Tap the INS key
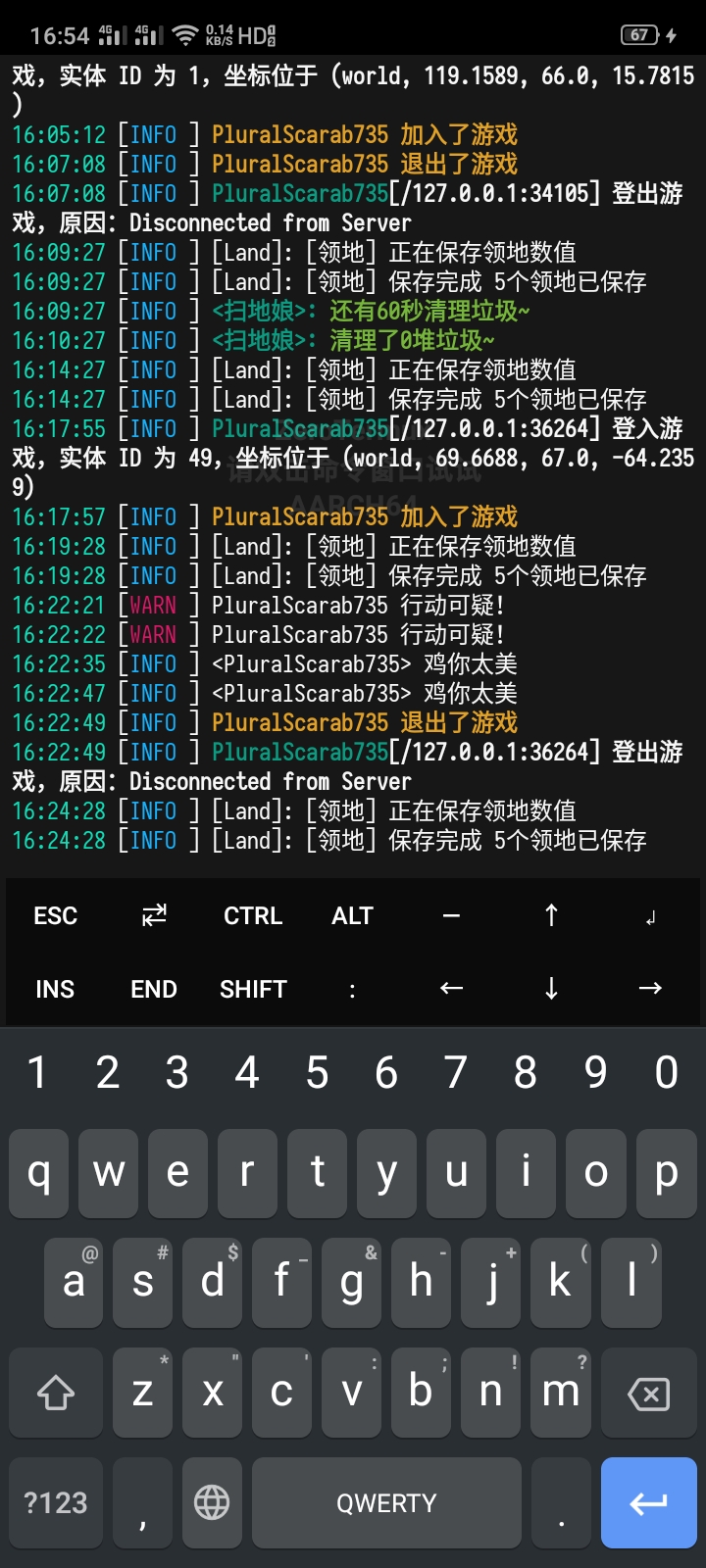 pos(55,989)
